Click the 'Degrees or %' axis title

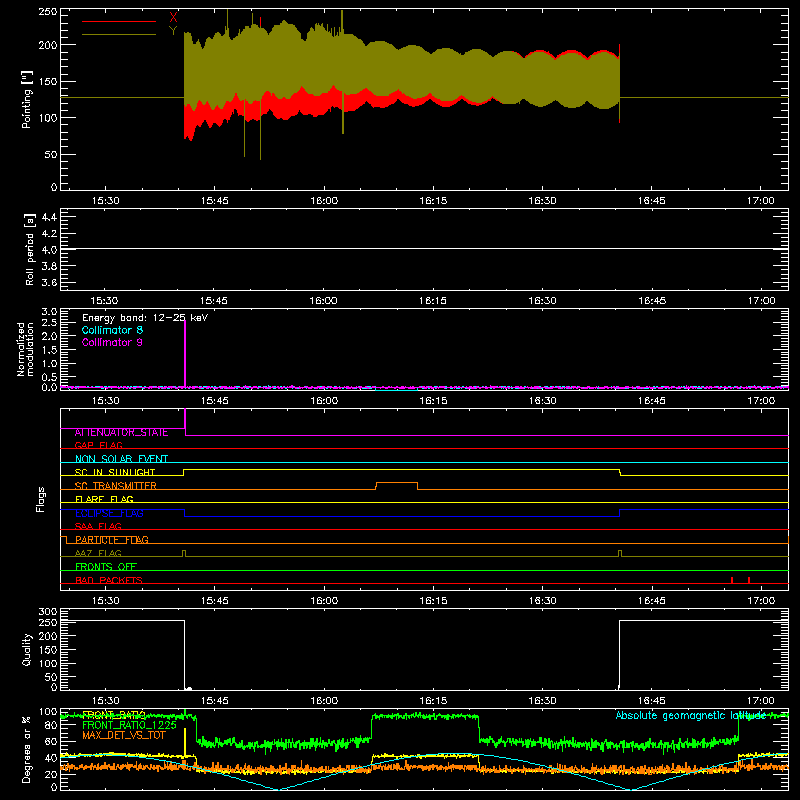tap(27, 749)
